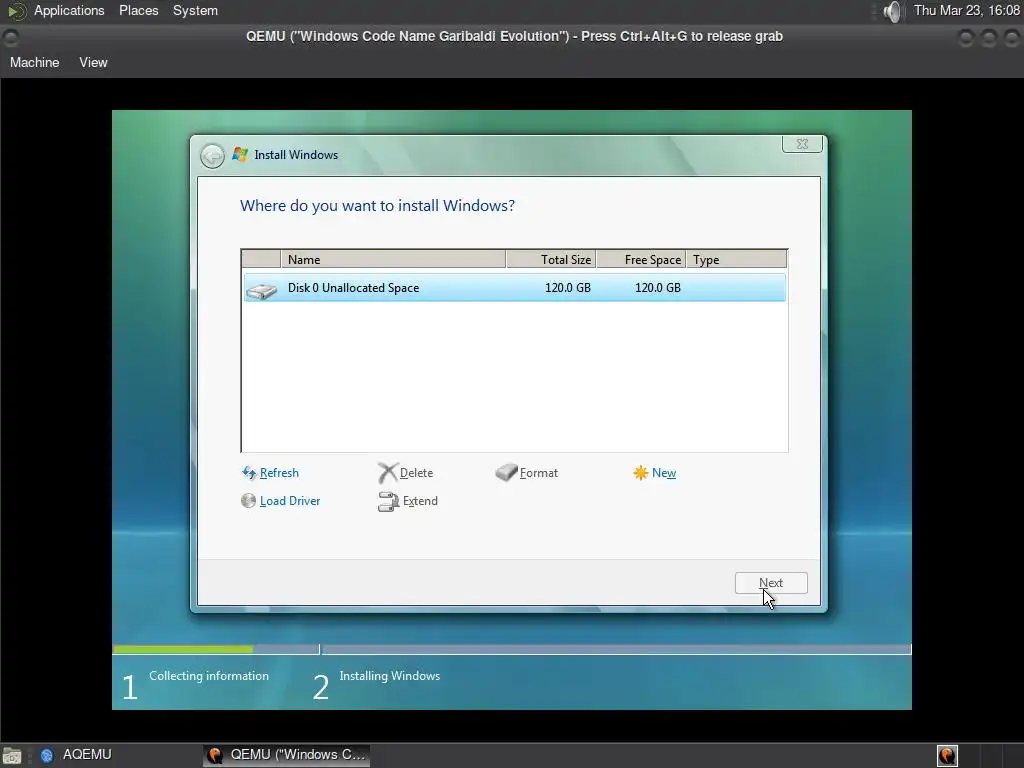This screenshot has width=1024, height=768.
Task: Click the AQEMU taskbar icon
Action: [x=46, y=756]
